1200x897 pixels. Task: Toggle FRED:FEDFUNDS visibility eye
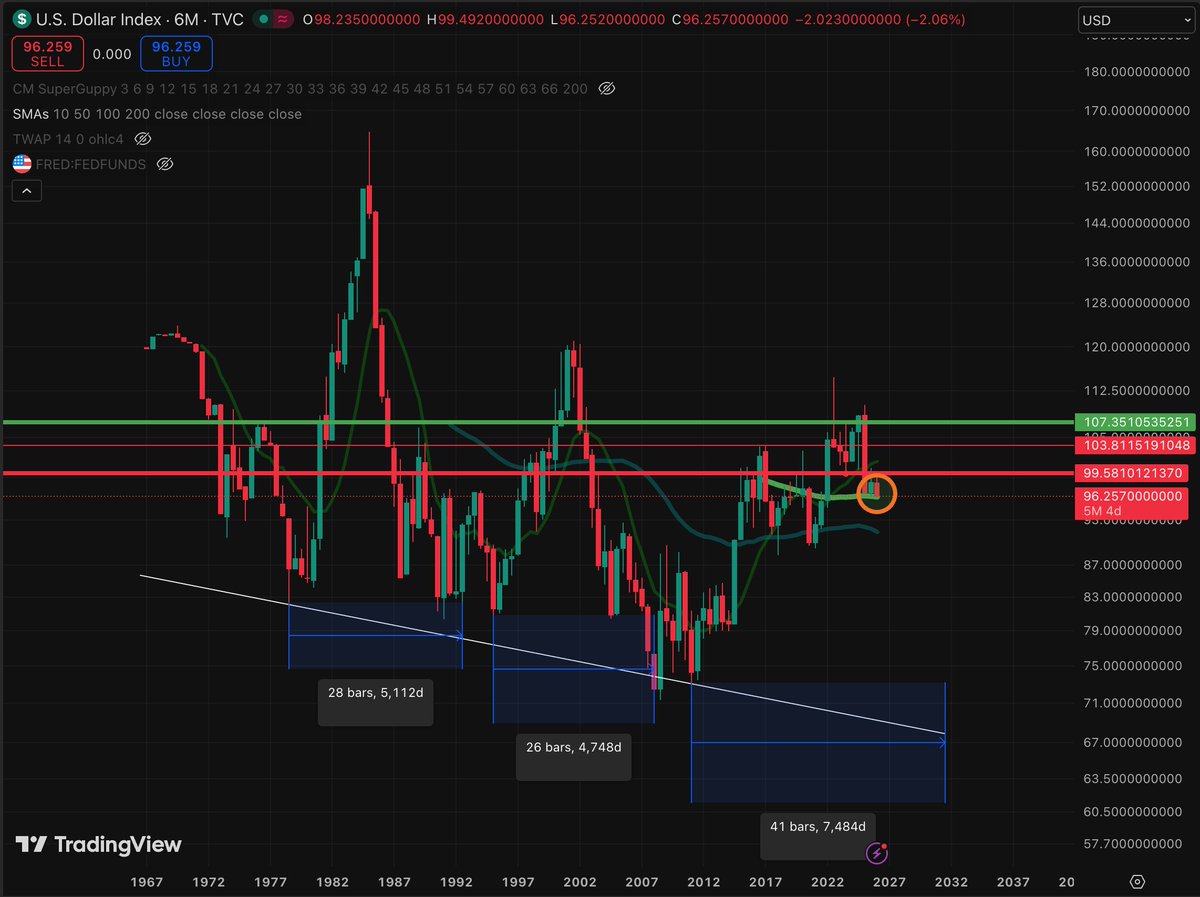point(166,163)
